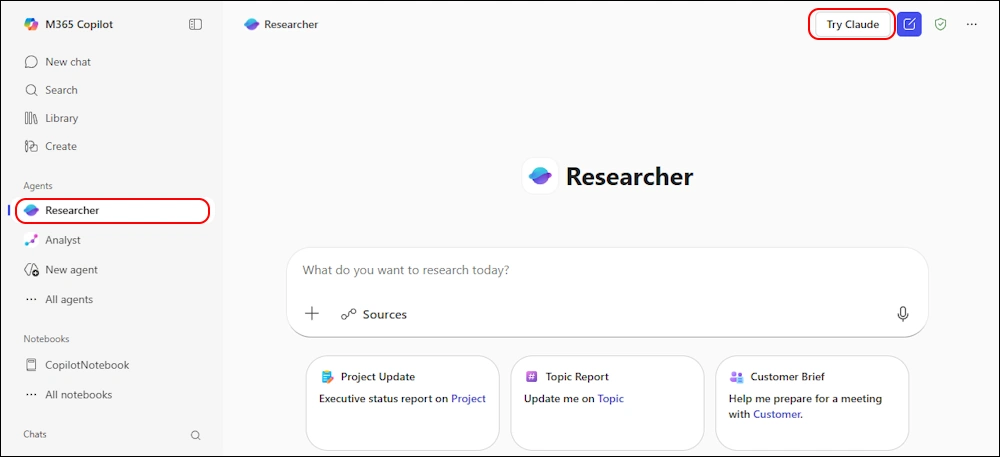The image size is (1000, 457).
Task: Collapse the sidebar panel icon
Action: (196, 24)
